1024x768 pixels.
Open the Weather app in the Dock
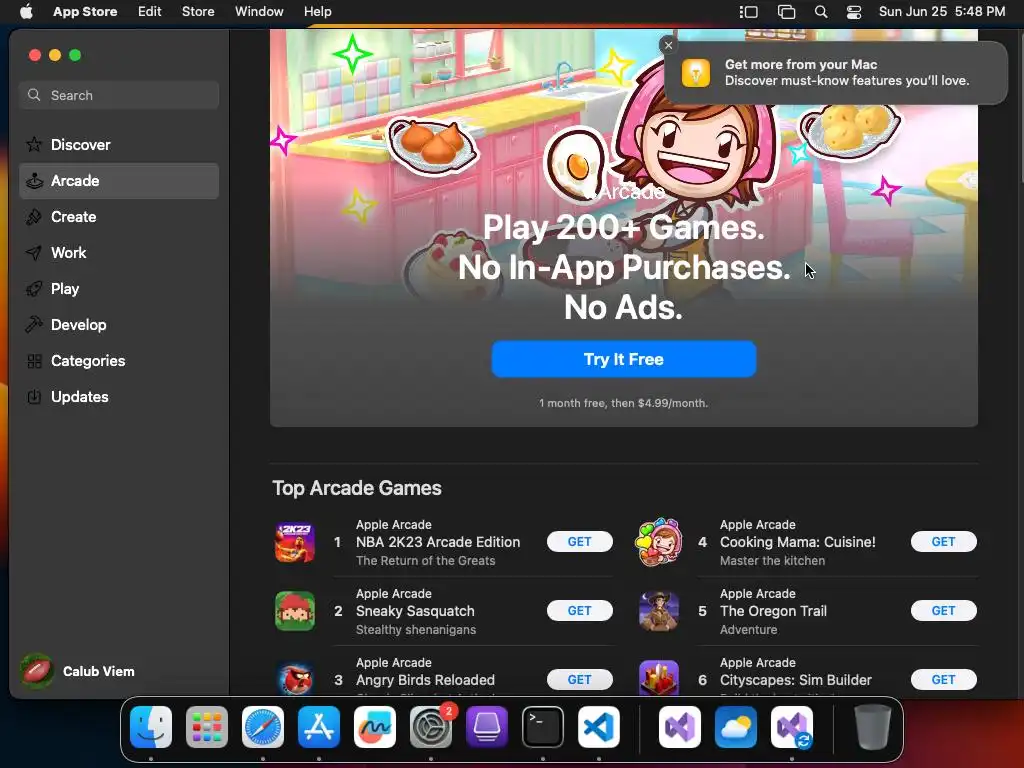736,727
